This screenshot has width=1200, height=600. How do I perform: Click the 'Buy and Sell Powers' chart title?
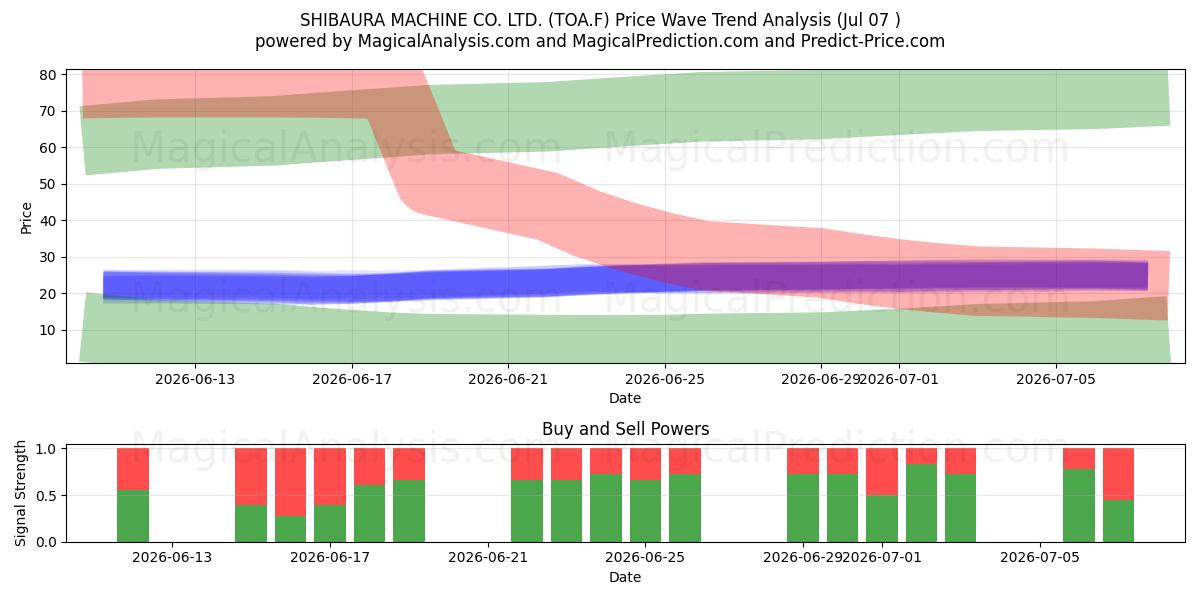coord(625,429)
